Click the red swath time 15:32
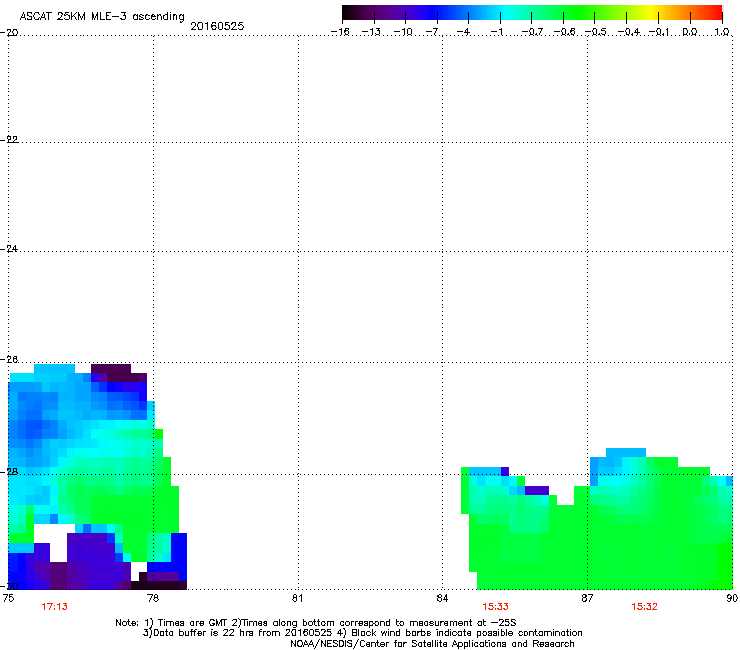 (x=644, y=607)
